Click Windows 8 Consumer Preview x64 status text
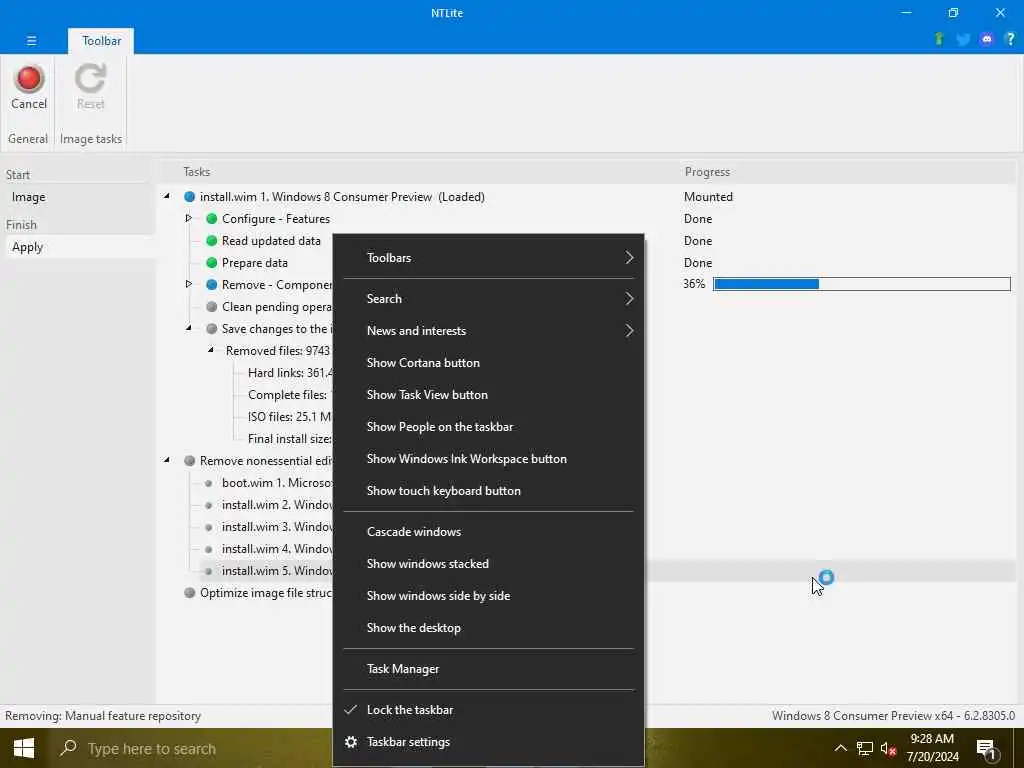 (893, 716)
